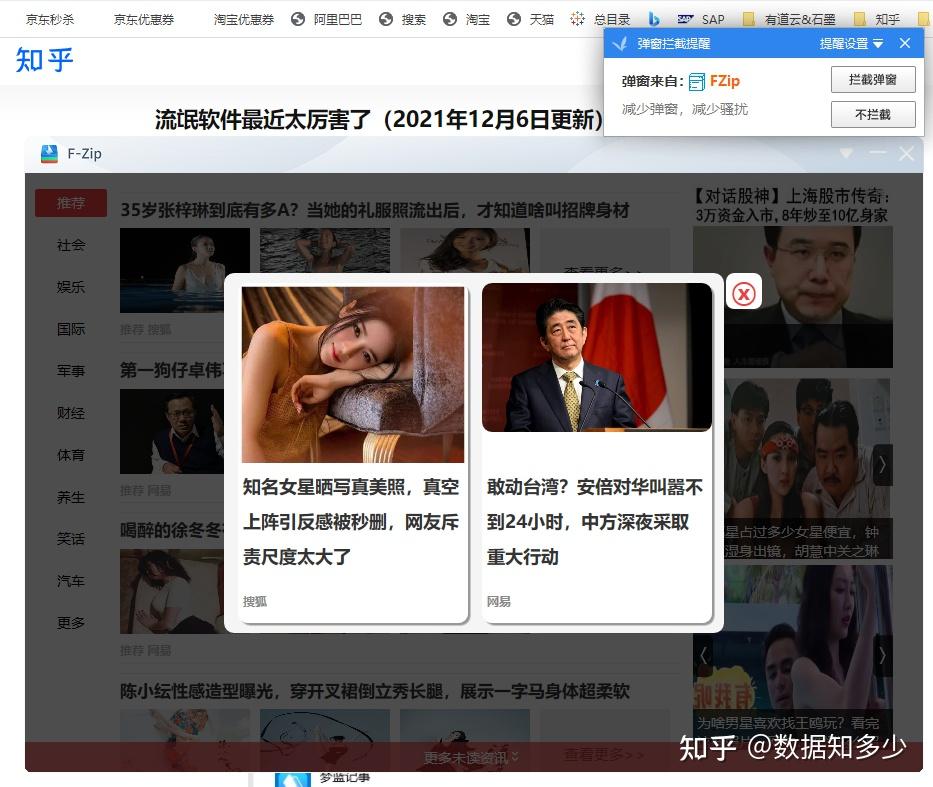
Task: Select the 军事 category
Action: [x=71, y=371]
